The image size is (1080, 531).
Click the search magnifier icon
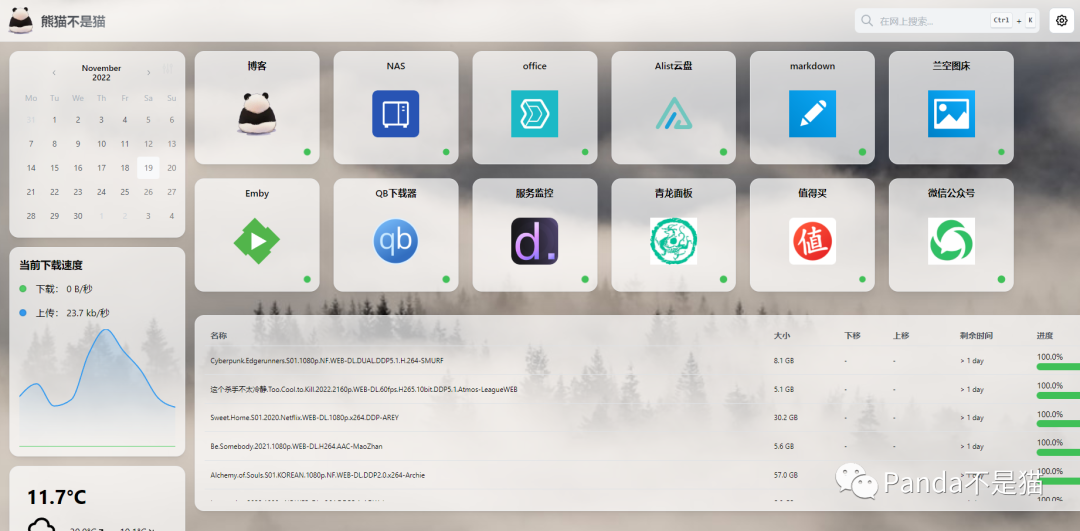[x=867, y=21]
